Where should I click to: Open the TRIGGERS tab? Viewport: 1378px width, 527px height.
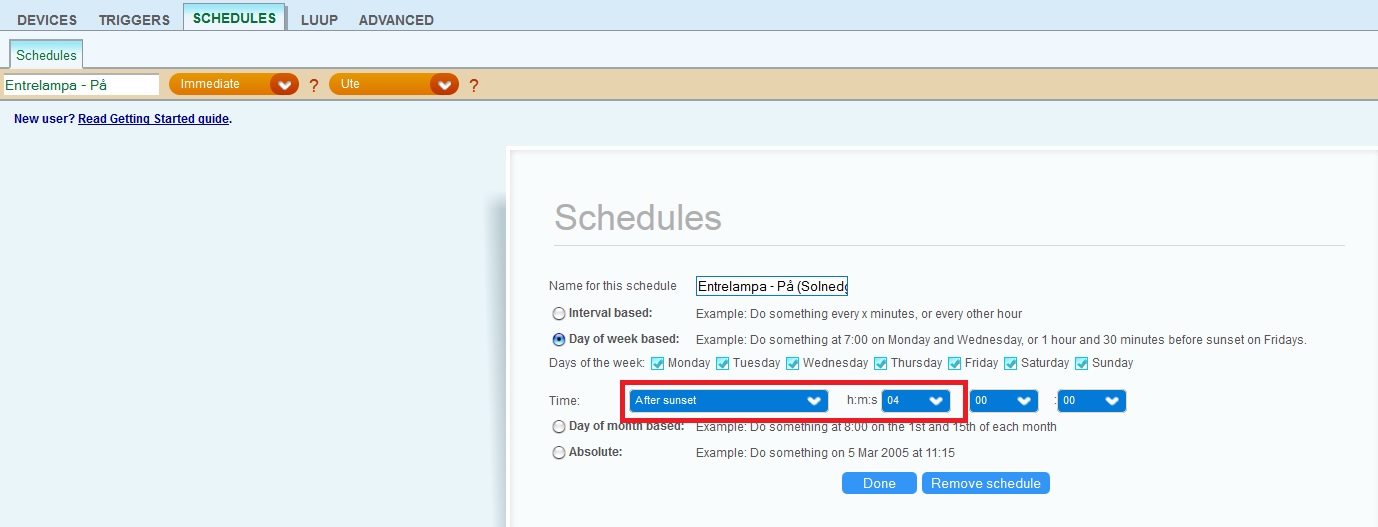tap(134, 20)
